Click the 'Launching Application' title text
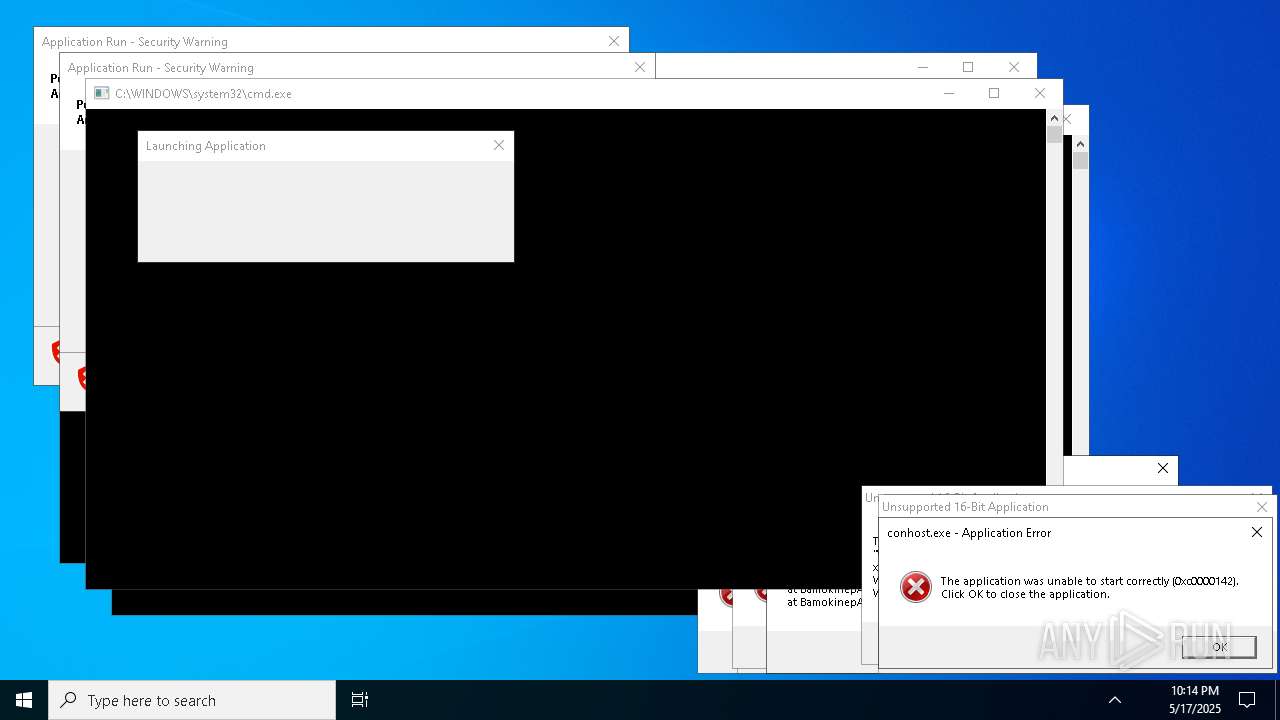 [206, 146]
